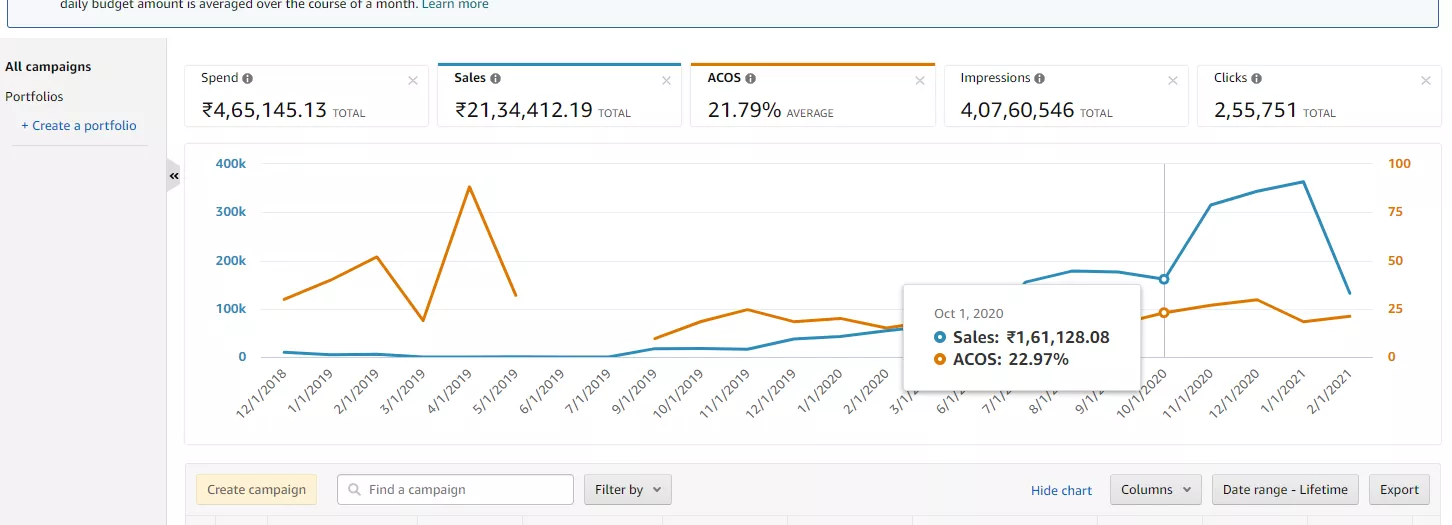Open the ACOS info tooltip icon
This screenshot has height=525, width=1452.
coord(750,78)
